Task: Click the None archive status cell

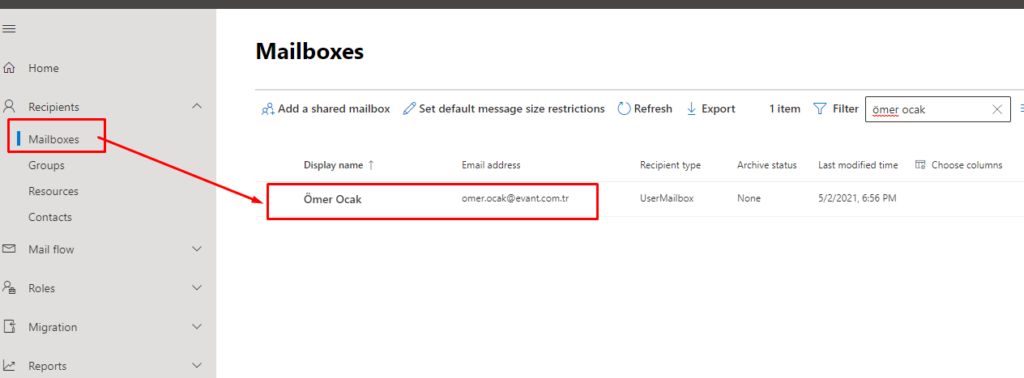Action: [749, 198]
